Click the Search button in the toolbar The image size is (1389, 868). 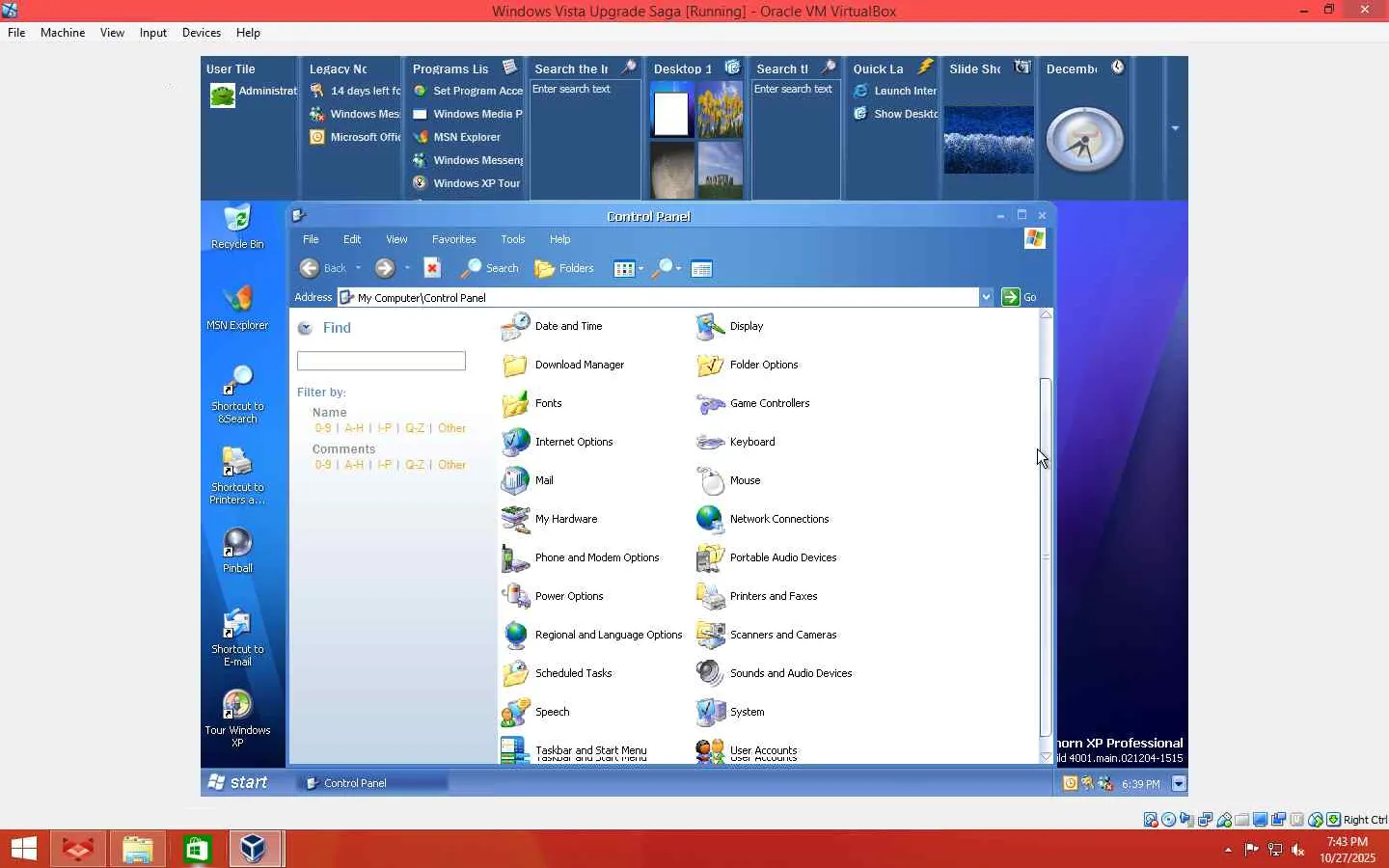[490, 268]
